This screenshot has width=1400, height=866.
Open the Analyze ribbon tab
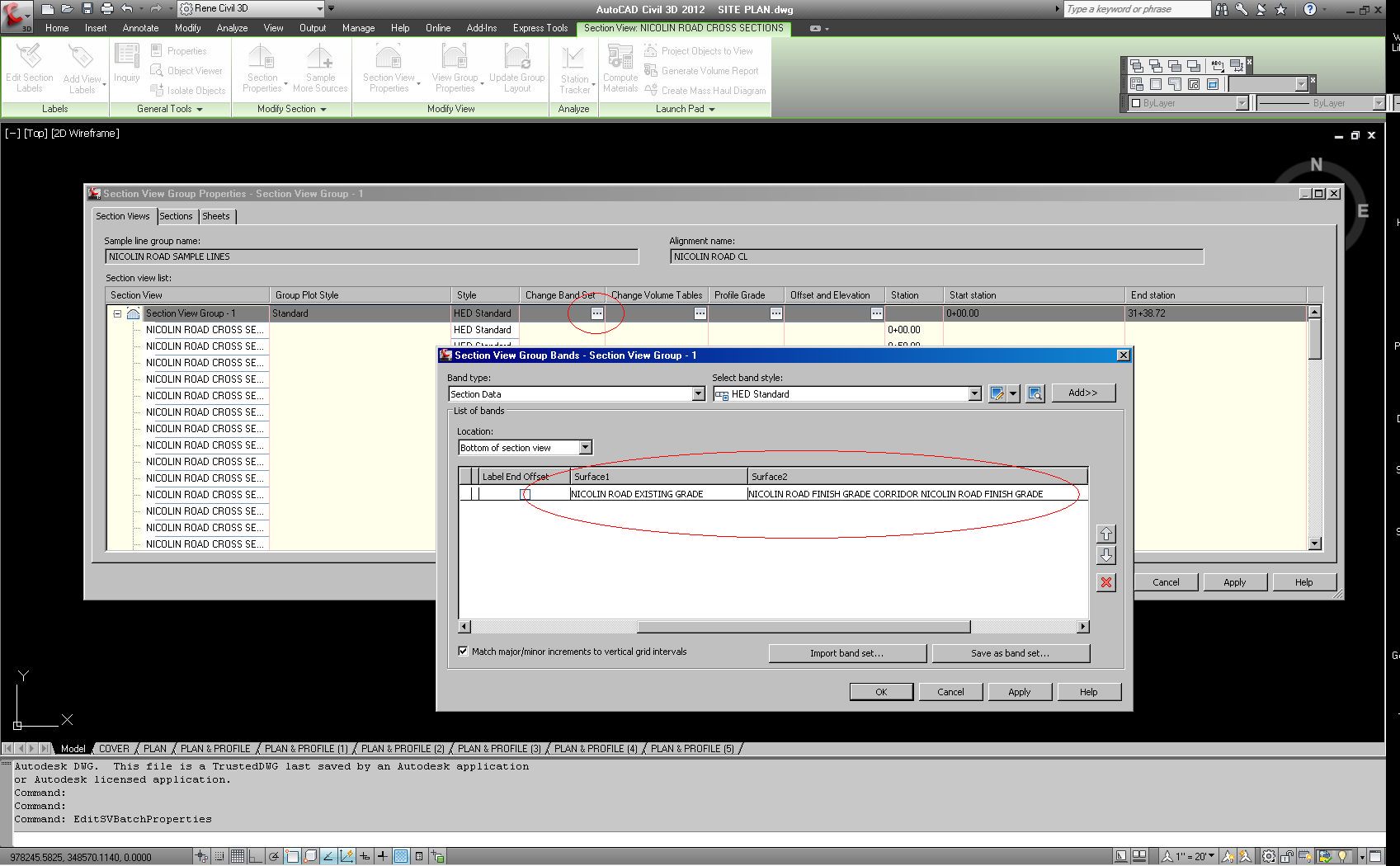(x=232, y=28)
